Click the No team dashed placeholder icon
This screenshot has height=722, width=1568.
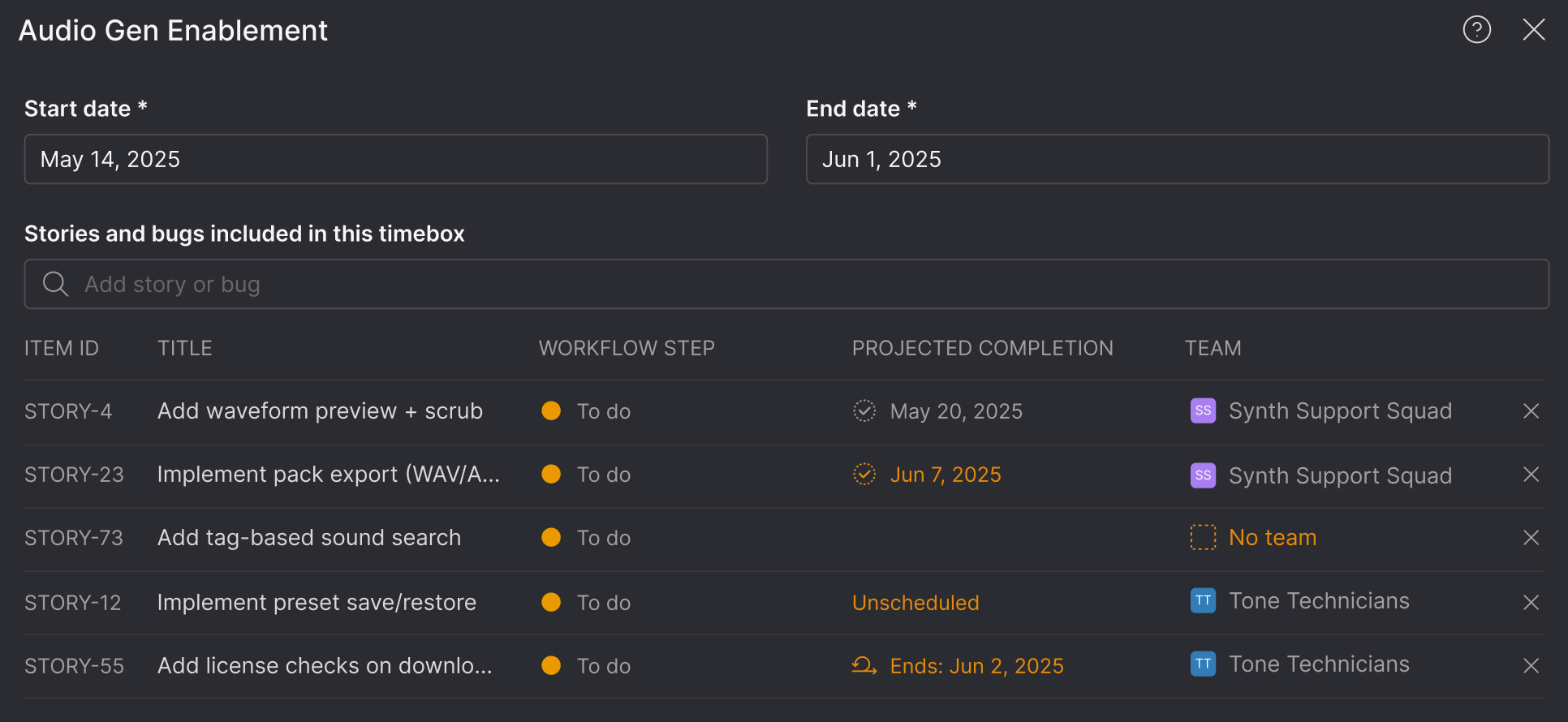(1203, 537)
